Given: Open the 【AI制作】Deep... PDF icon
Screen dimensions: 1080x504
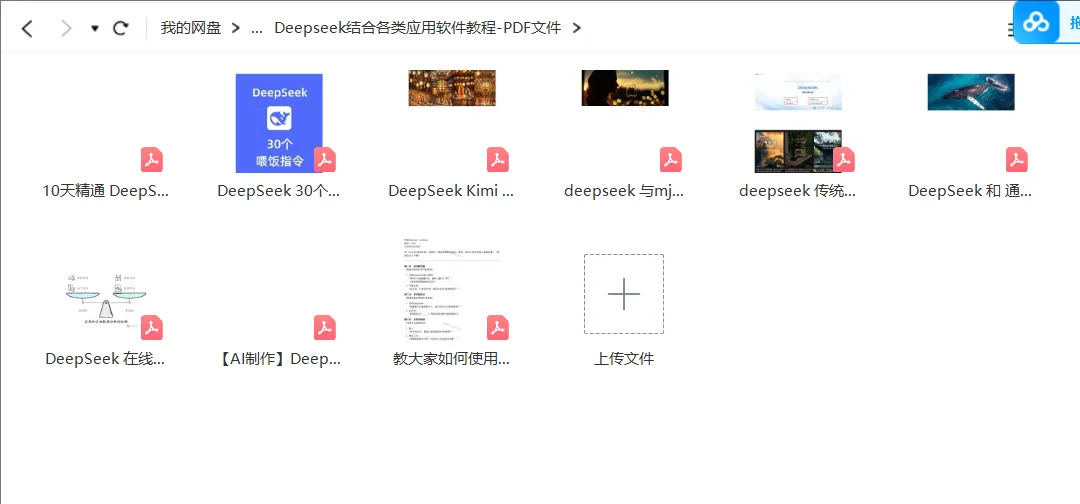Looking at the screenshot, I should (x=325, y=328).
